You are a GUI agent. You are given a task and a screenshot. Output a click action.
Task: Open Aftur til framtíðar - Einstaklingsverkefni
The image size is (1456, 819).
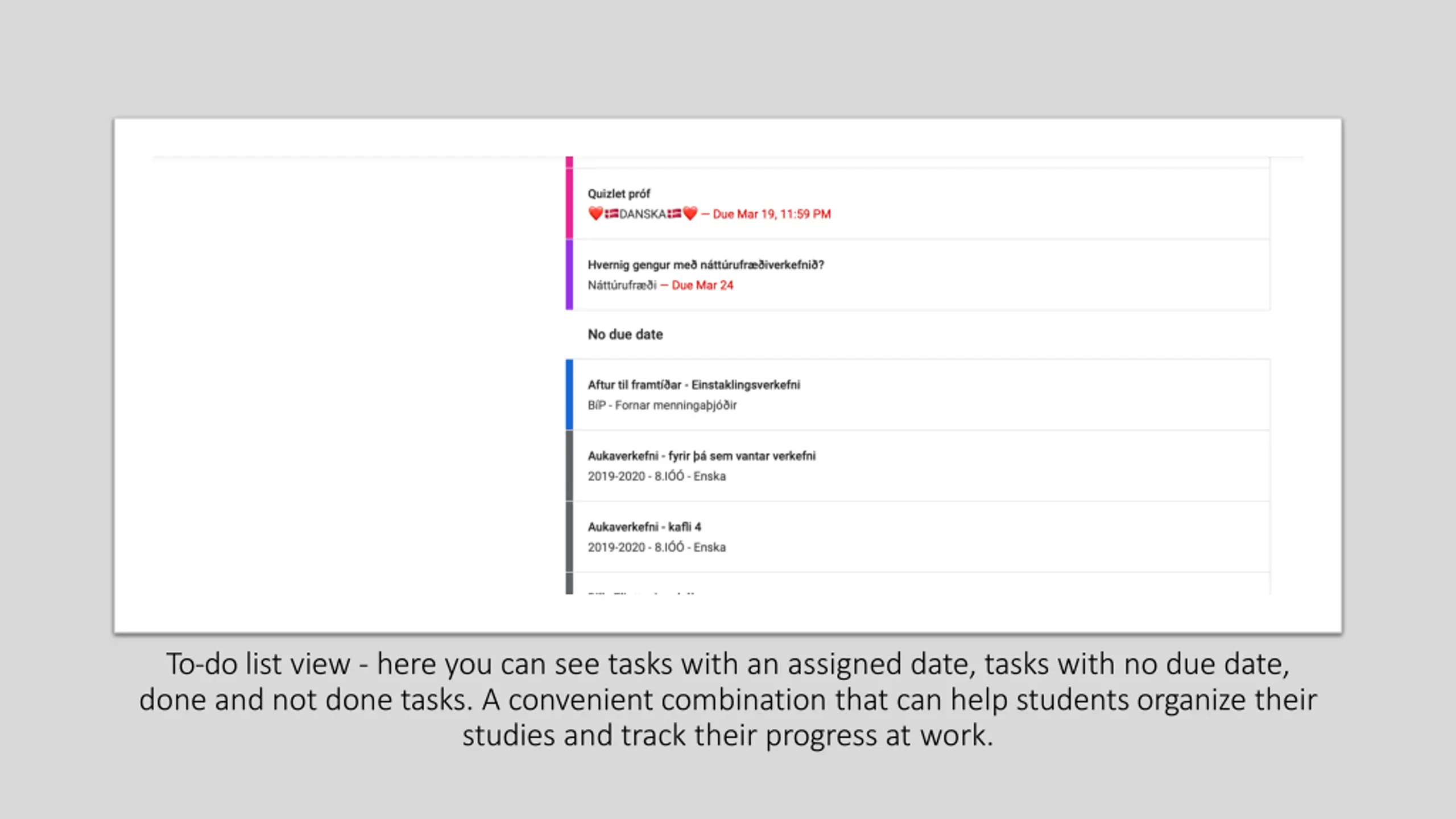point(694,385)
